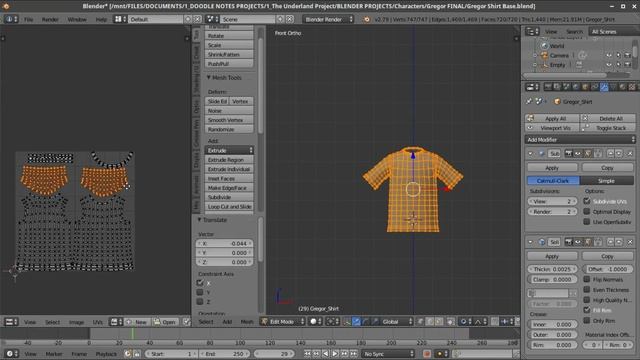Toggle Solidify modifier viewport eye icon
Screen dimensions: 640x360
(578, 242)
